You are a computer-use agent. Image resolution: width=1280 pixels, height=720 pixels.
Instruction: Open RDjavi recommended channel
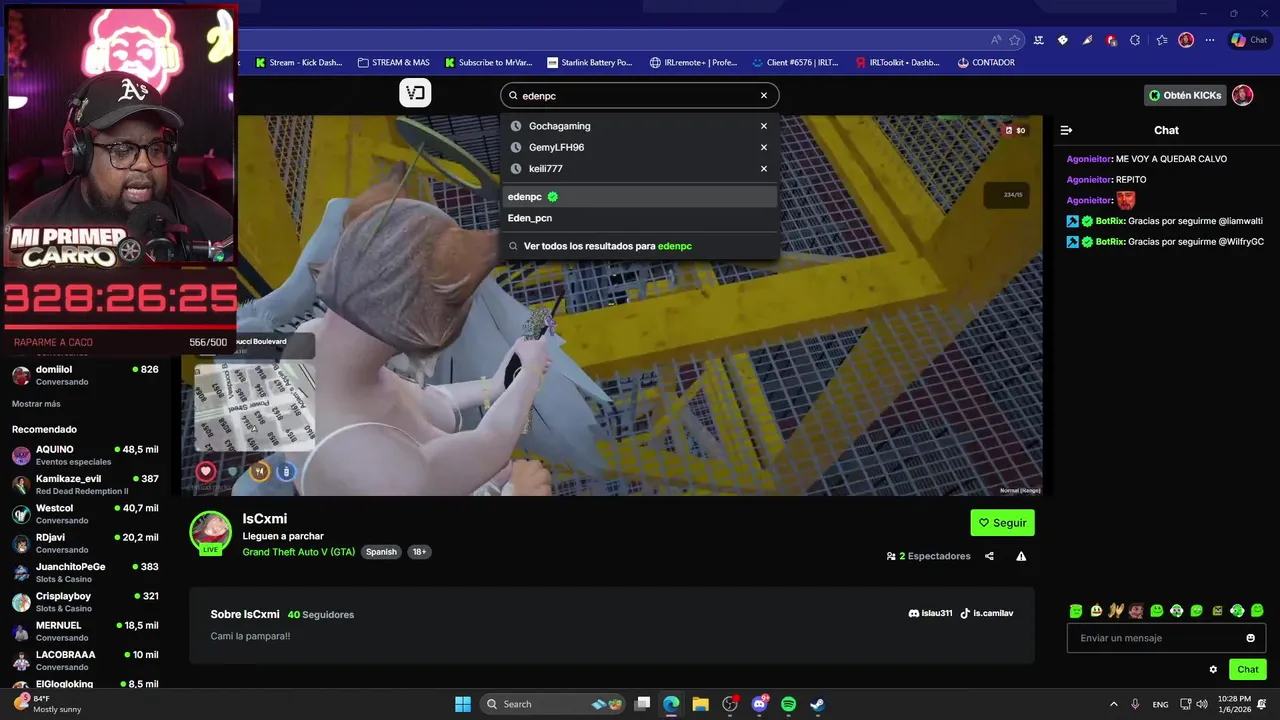85,543
